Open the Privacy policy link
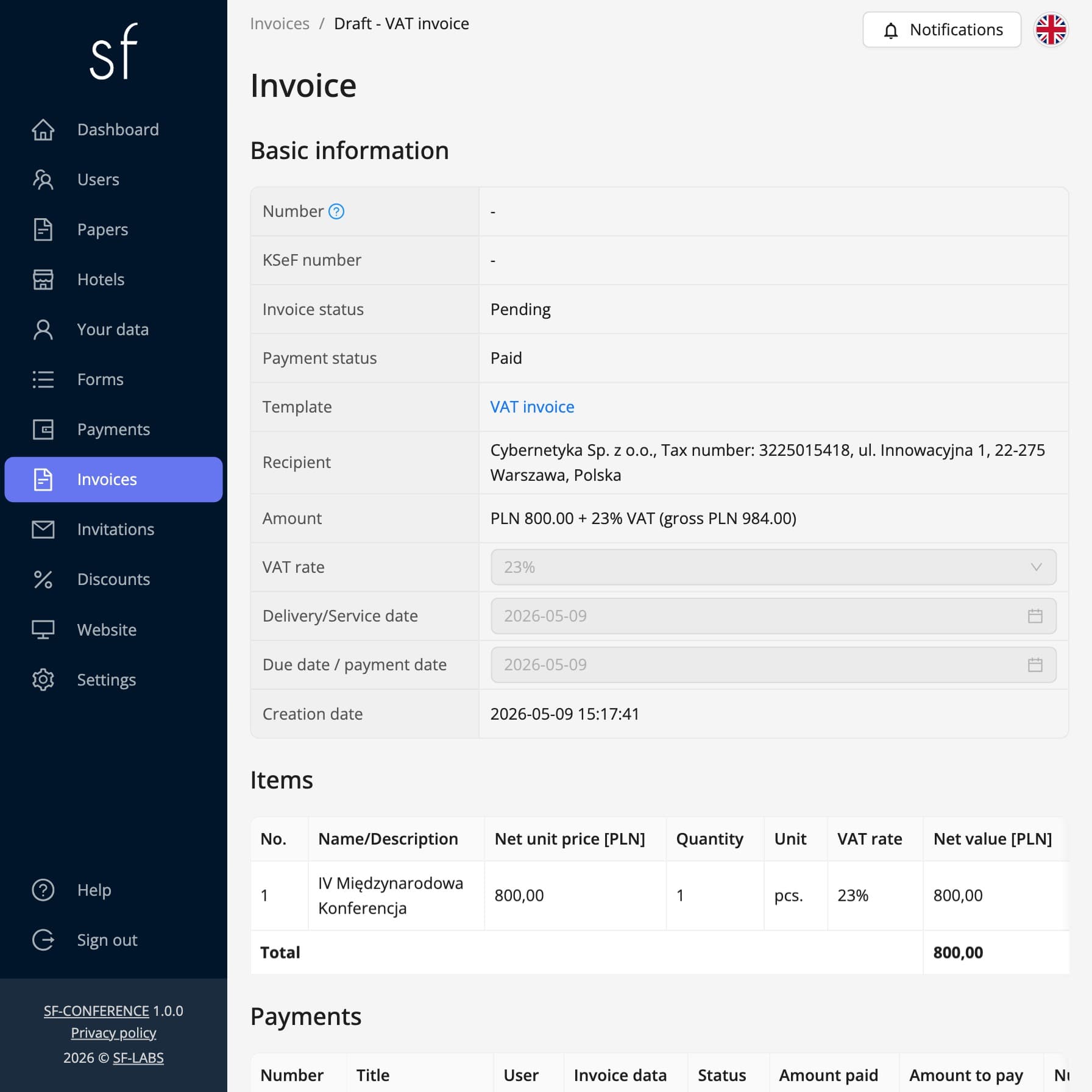The width and height of the screenshot is (1092, 1092). coord(113,1033)
